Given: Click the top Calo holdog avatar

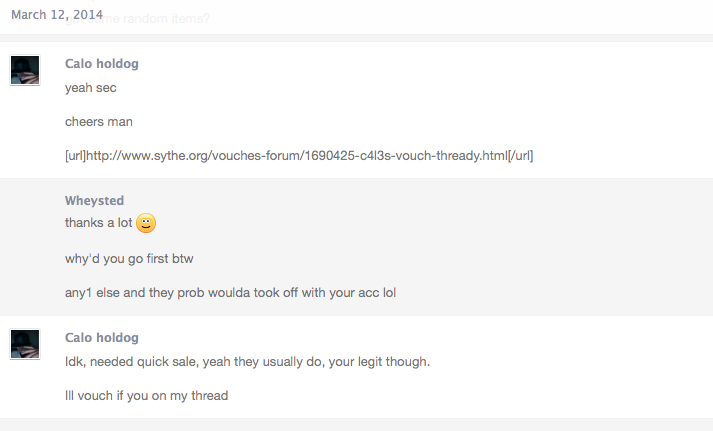Looking at the screenshot, I should 25,70.
